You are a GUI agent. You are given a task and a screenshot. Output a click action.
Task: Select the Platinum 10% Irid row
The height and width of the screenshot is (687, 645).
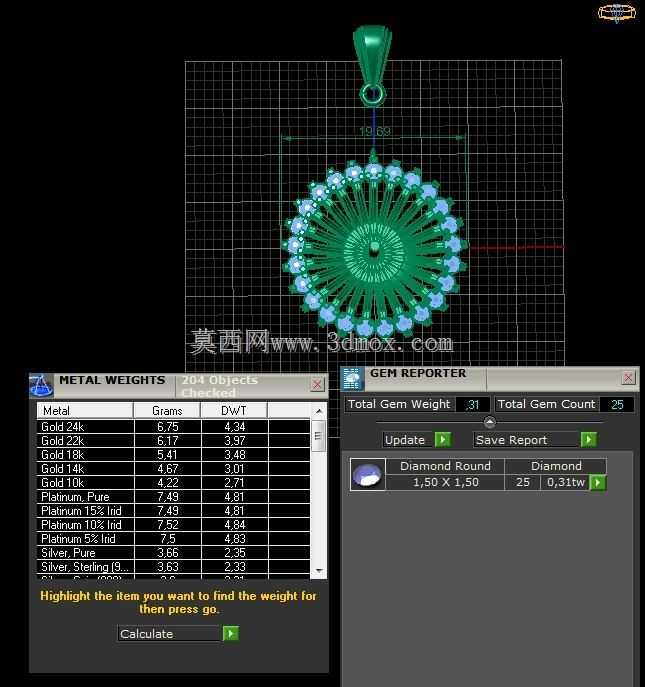point(174,524)
